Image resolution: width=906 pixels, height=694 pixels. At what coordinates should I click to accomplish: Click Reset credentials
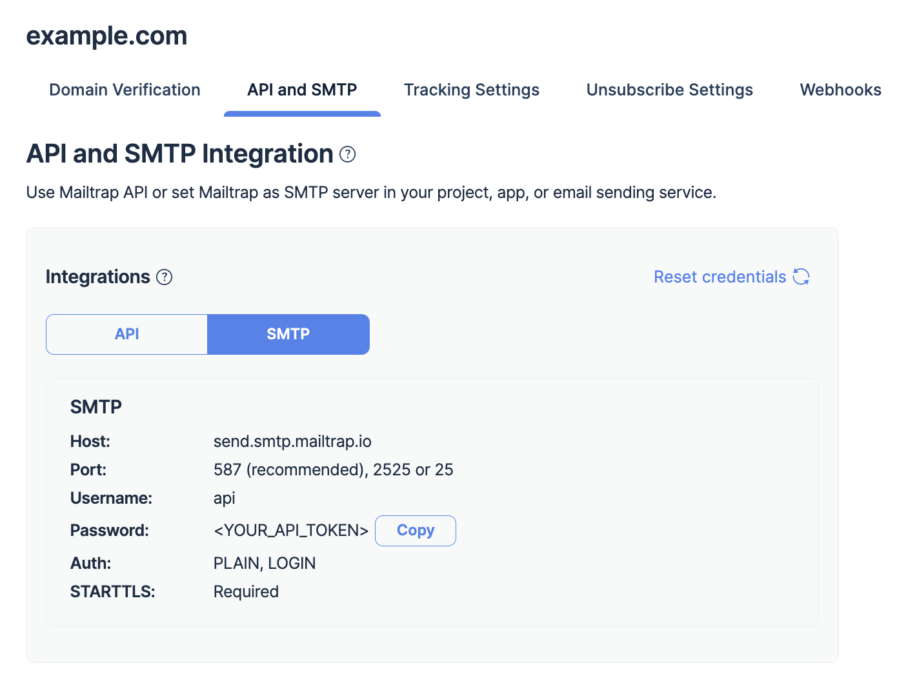tap(719, 277)
